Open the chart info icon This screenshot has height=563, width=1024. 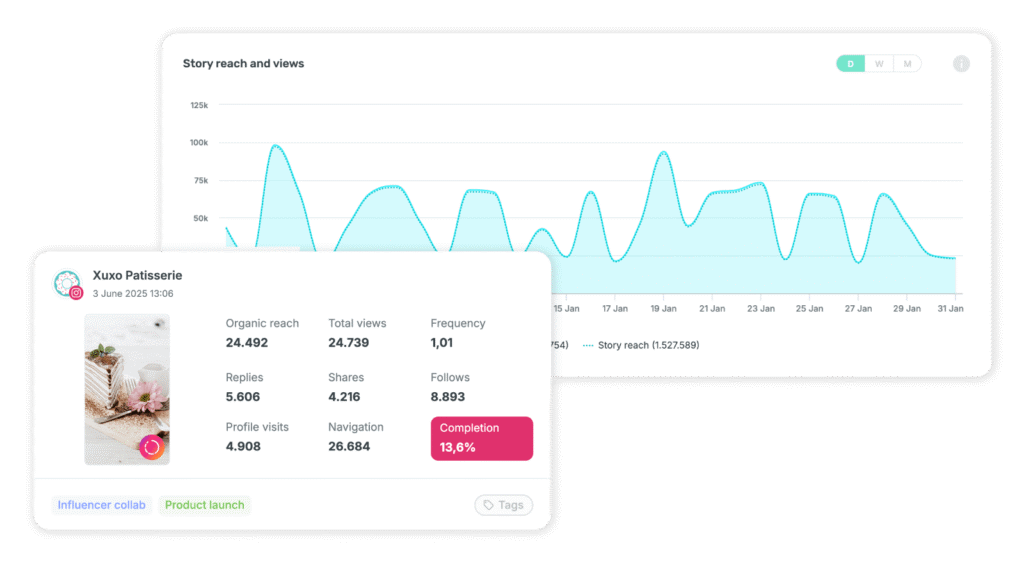(961, 63)
